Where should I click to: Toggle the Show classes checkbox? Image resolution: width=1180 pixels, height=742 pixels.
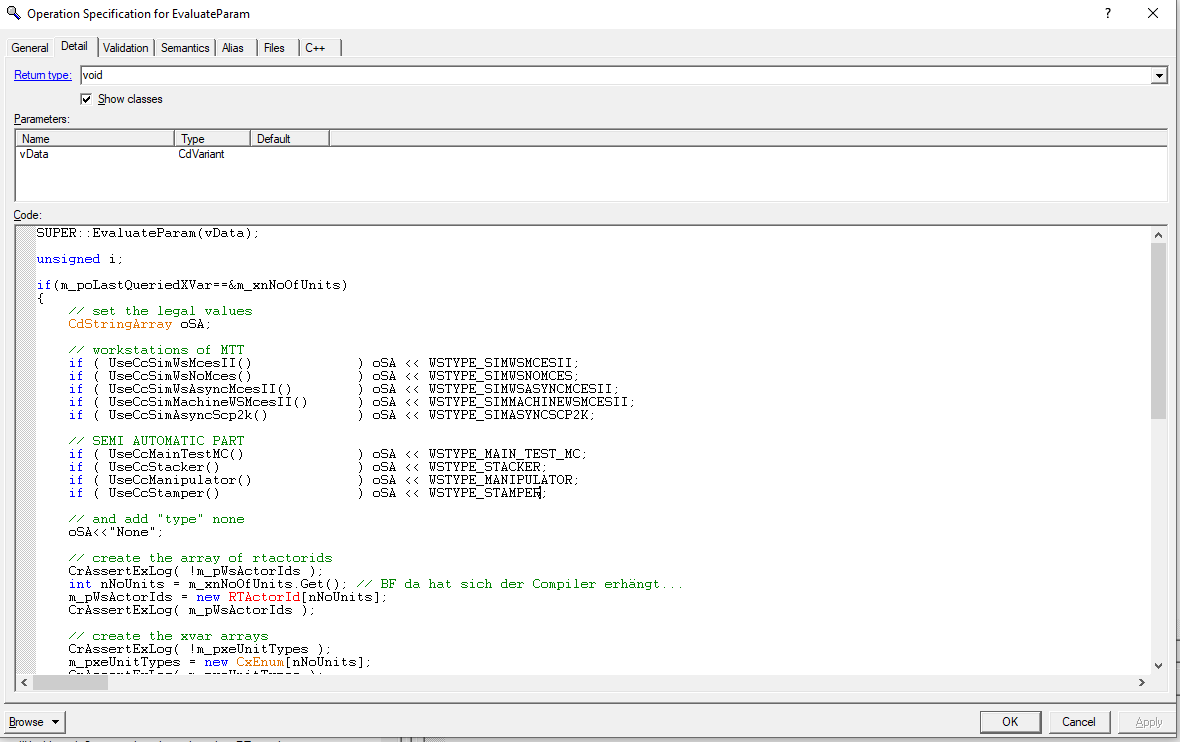click(x=86, y=98)
